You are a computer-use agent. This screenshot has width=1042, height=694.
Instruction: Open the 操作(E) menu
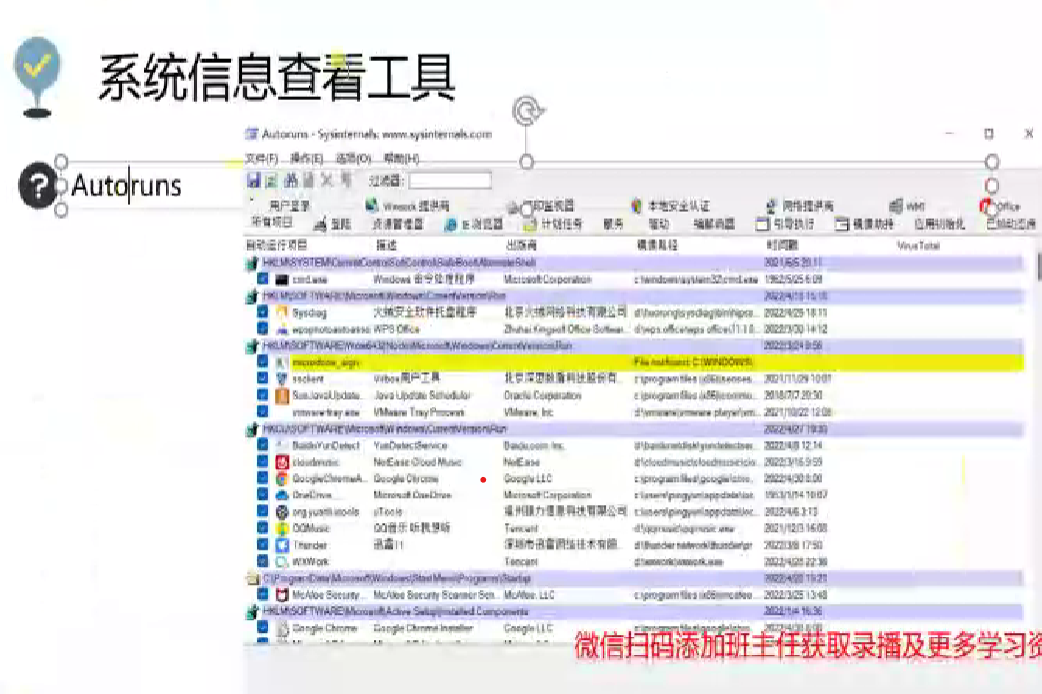(x=306, y=158)
